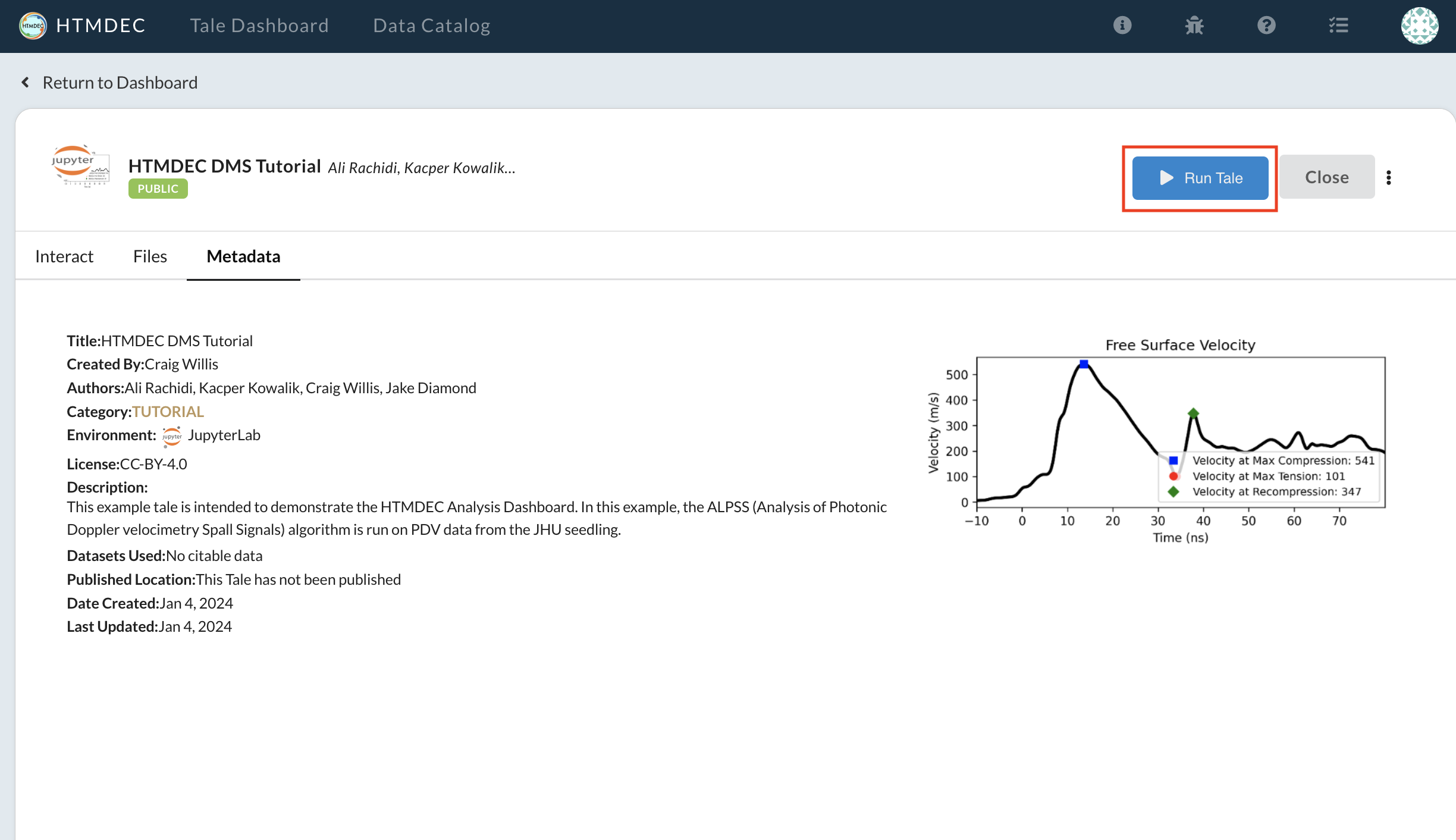The image size is (1456, 840).
Task: Click the JupyterLab environment icon
Action: click(172, 436)
